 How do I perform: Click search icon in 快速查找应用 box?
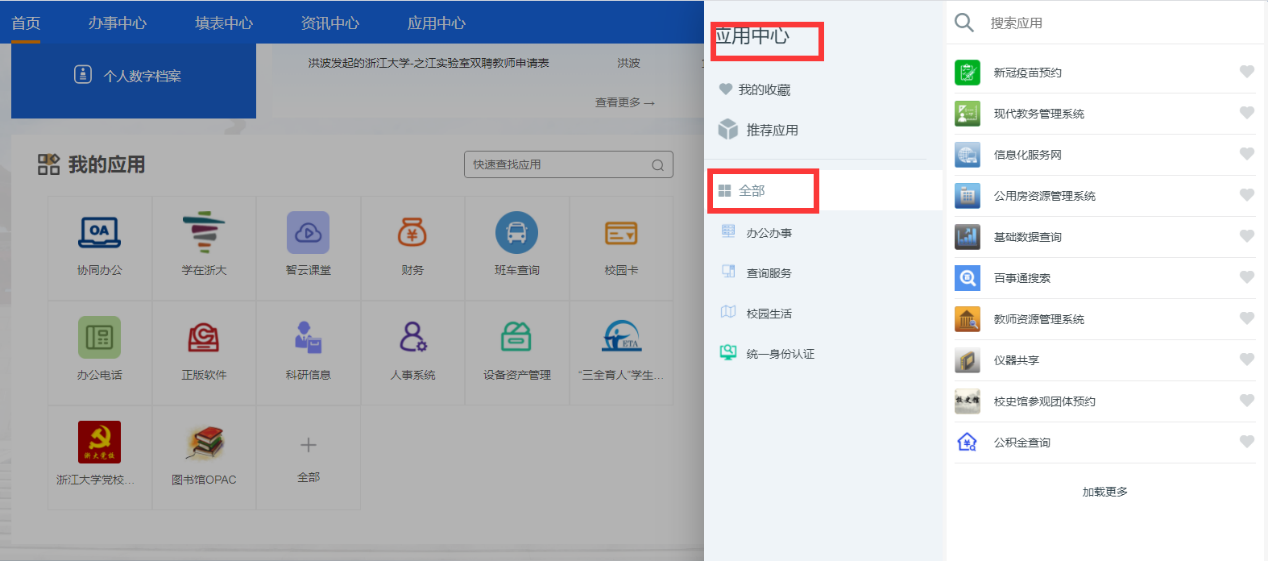click(x=658, y=165)
